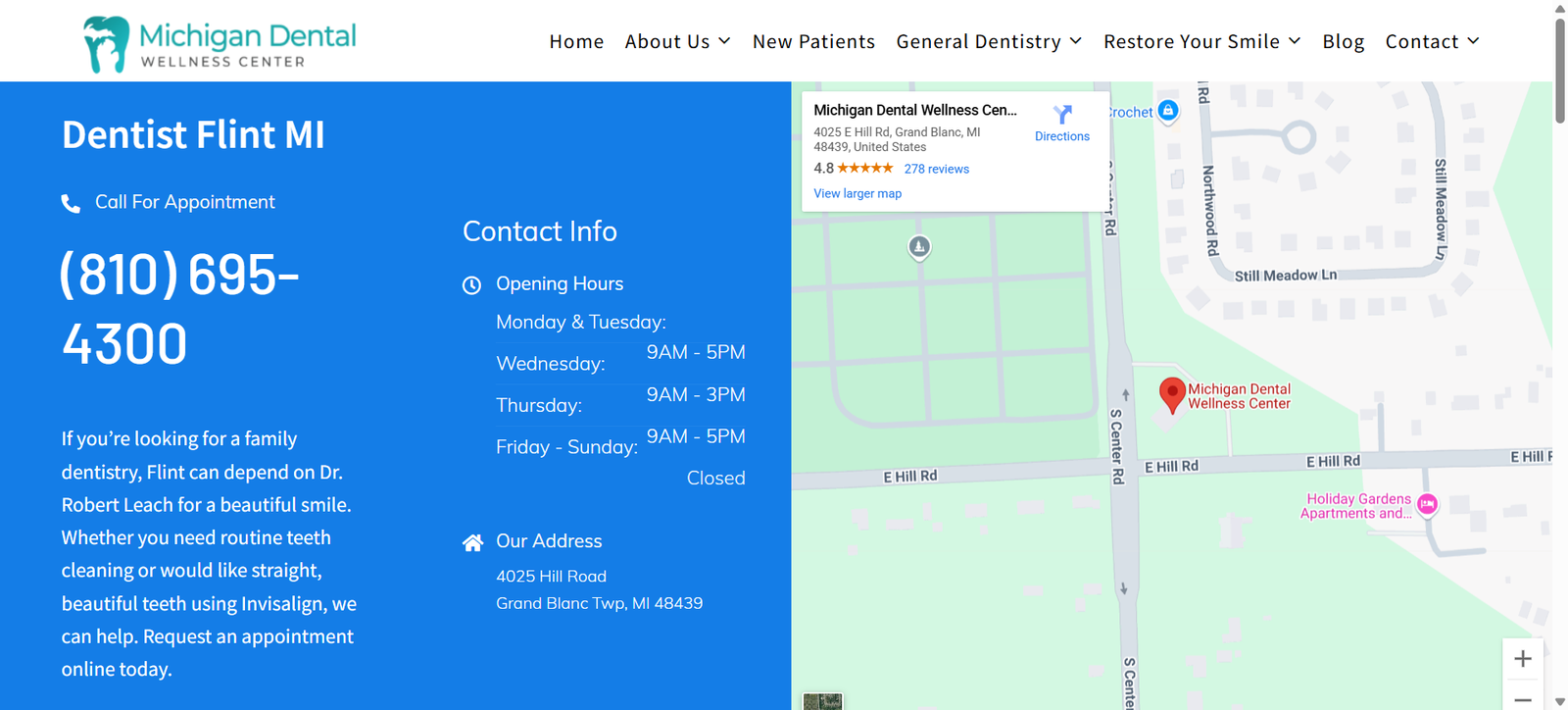
Task: Click the phone handset icon
Action: pos(71,203)
